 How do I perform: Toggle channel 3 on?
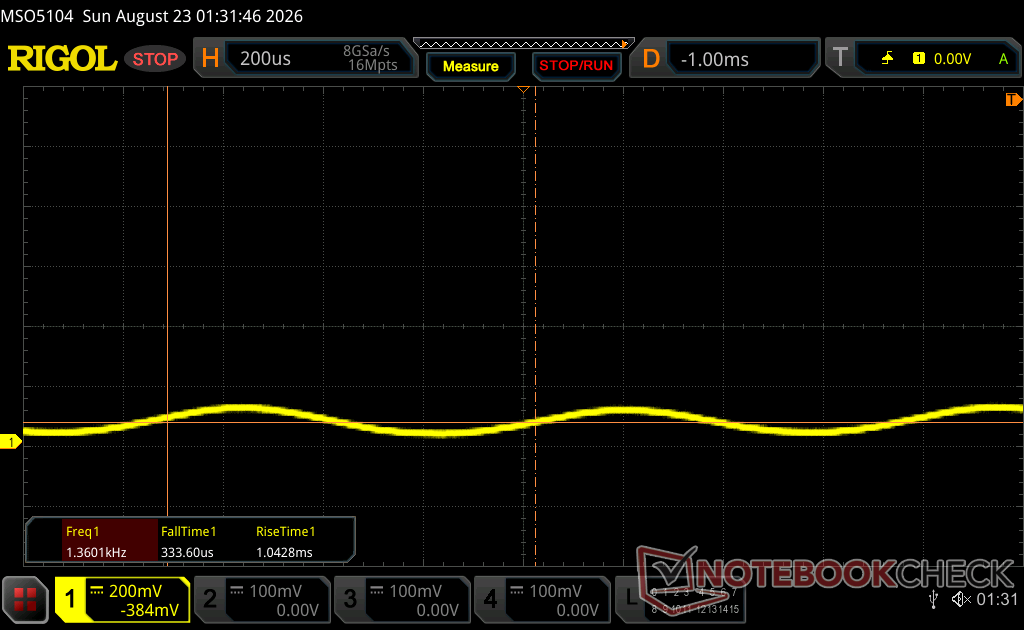coord(350,599)
